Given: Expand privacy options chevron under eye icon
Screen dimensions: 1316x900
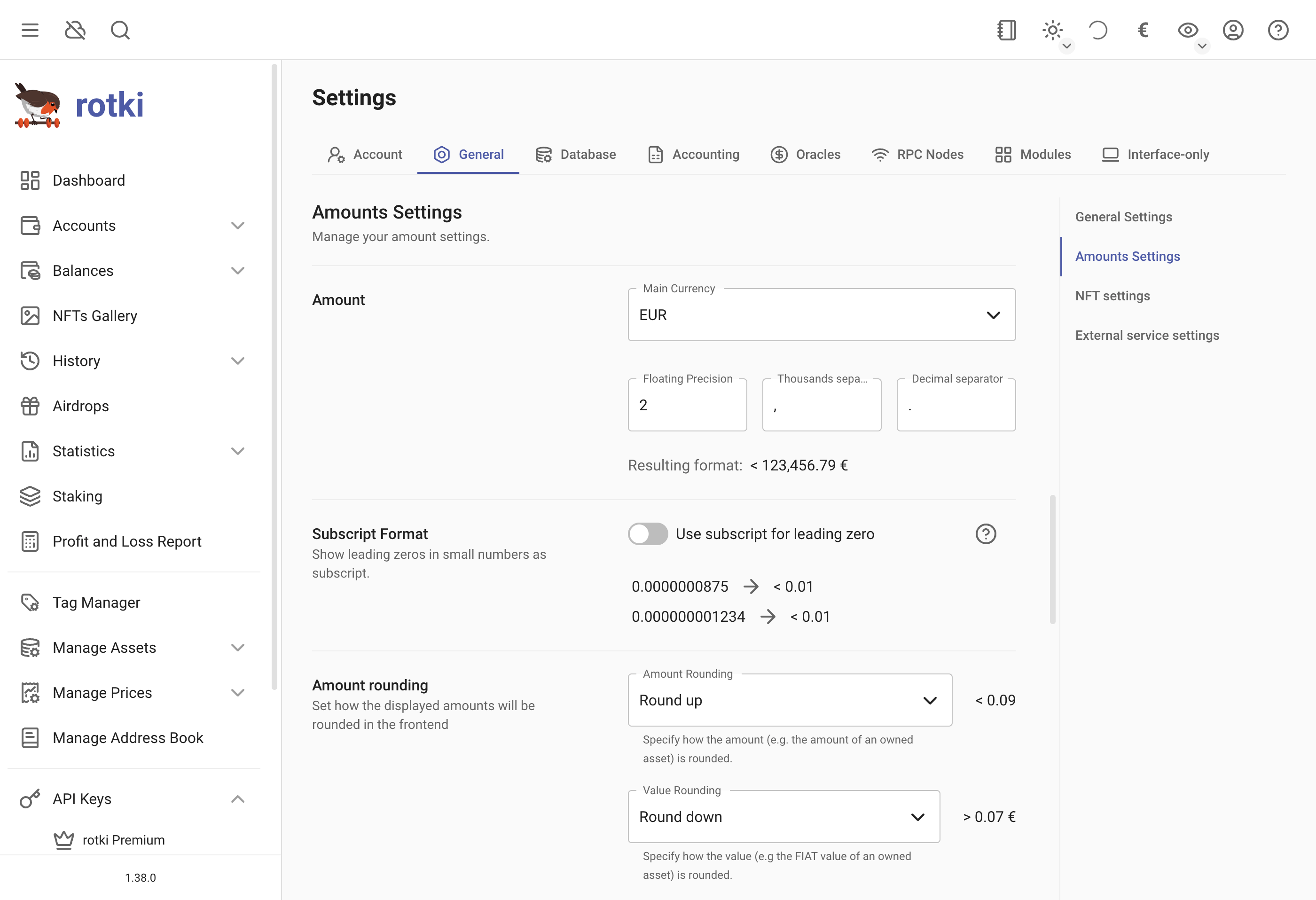Looking at the screenshot, I should tap(1202, 46).
